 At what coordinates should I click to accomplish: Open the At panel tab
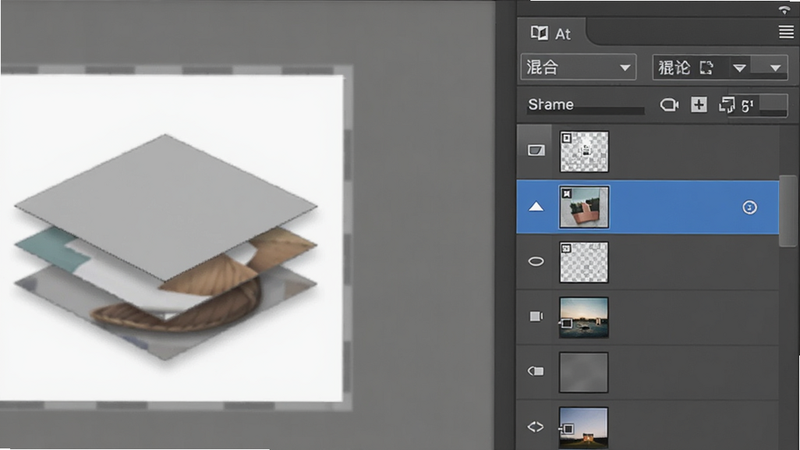pyautogui.click(x=552, y=33)
